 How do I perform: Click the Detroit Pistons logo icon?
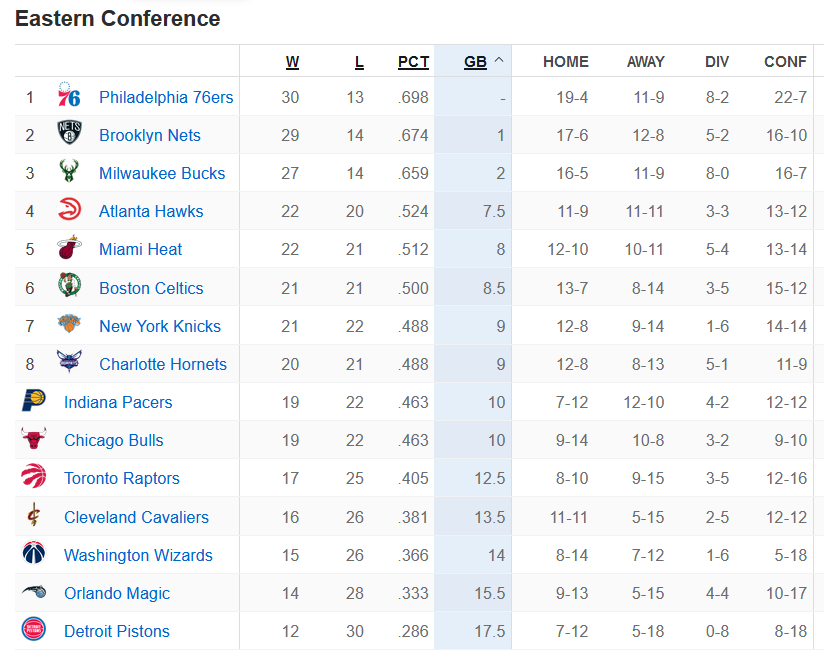pyautogui.click(x=34, y=629)
